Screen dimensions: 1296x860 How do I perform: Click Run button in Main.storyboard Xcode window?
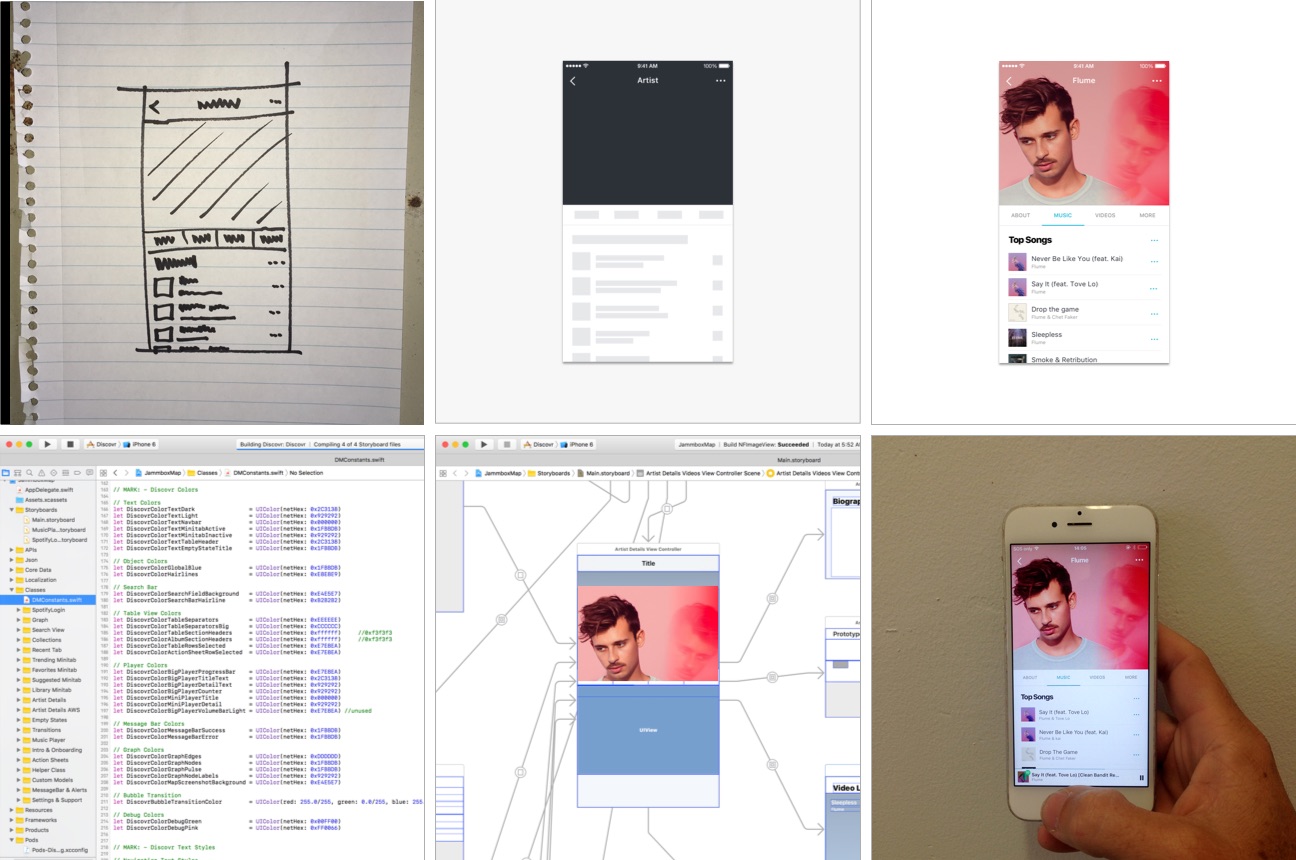point(484,444)
